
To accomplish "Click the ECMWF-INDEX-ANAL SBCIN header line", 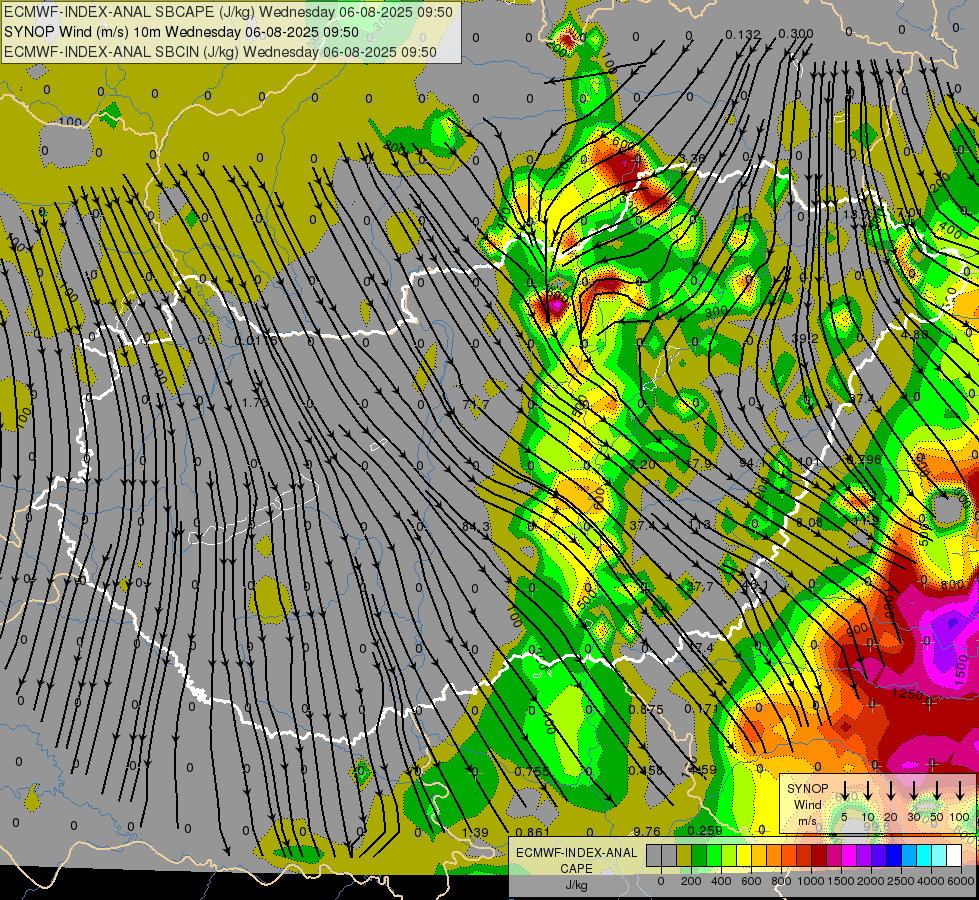I will pos(220,52).
